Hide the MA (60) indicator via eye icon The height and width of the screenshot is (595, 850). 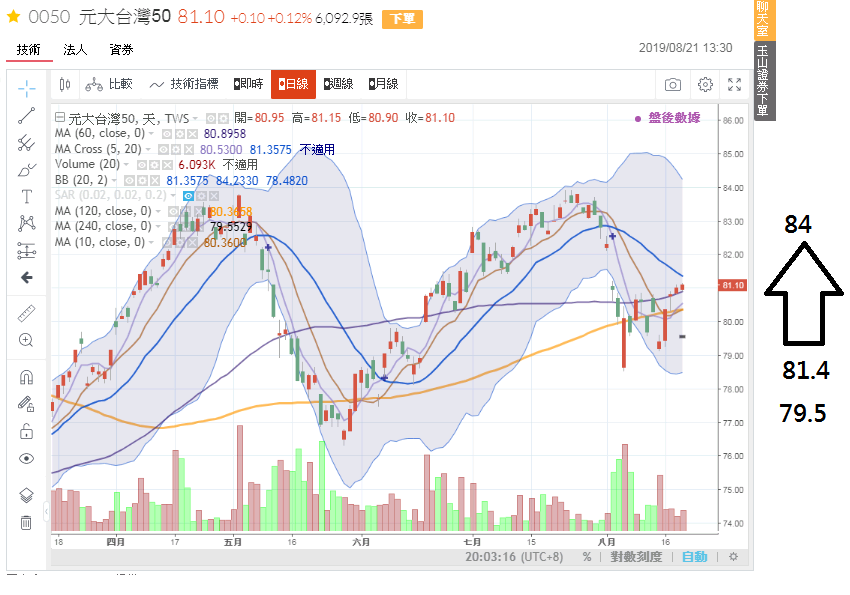coord(168,134)
